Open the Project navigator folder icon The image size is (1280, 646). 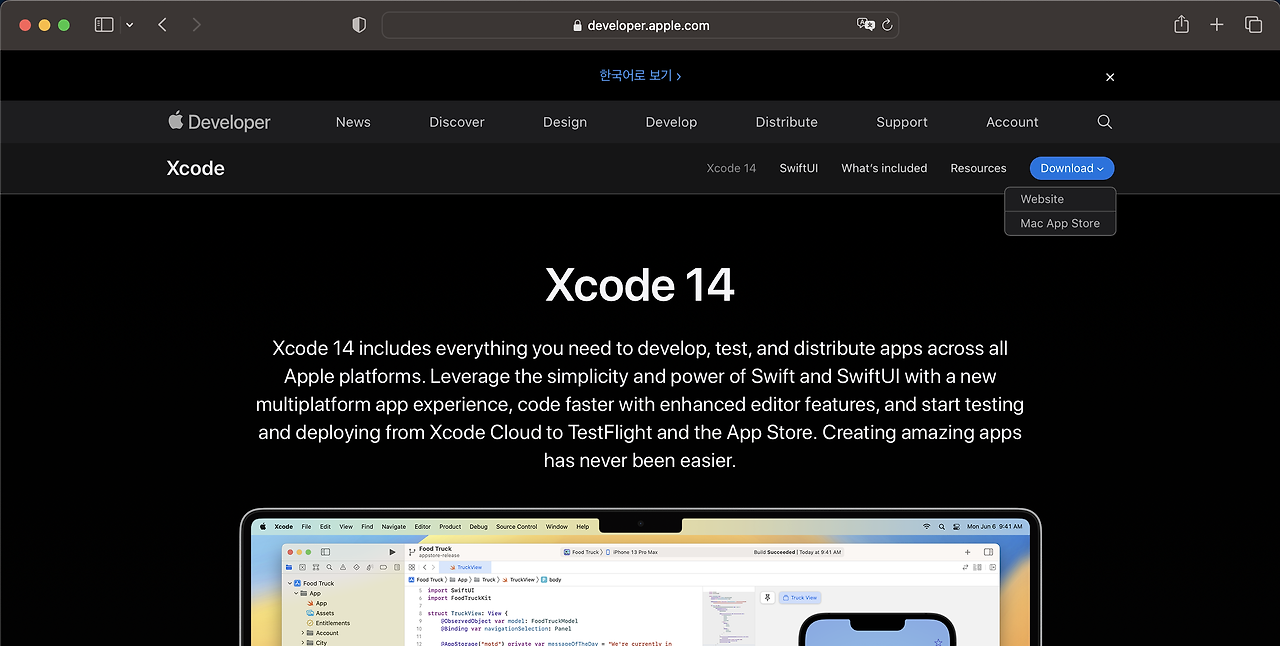(289, 567)
